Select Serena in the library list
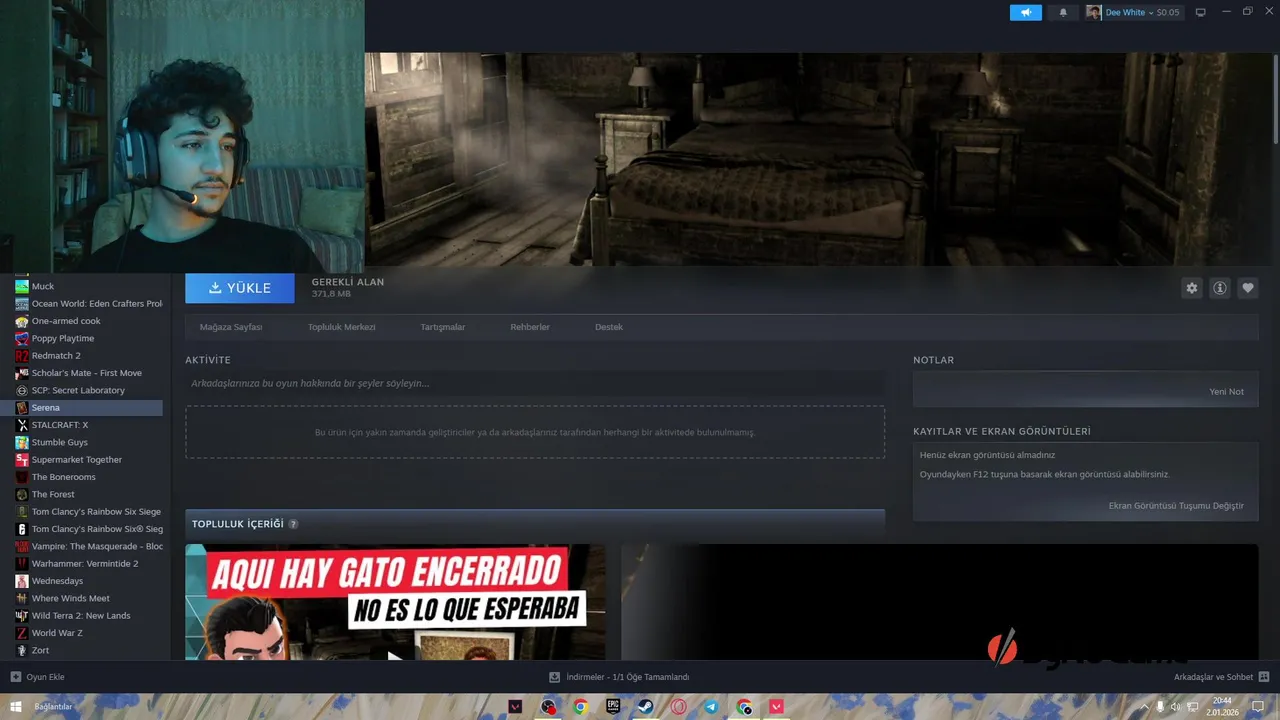This screenshot has width=1280, height=720. point(82,407)
